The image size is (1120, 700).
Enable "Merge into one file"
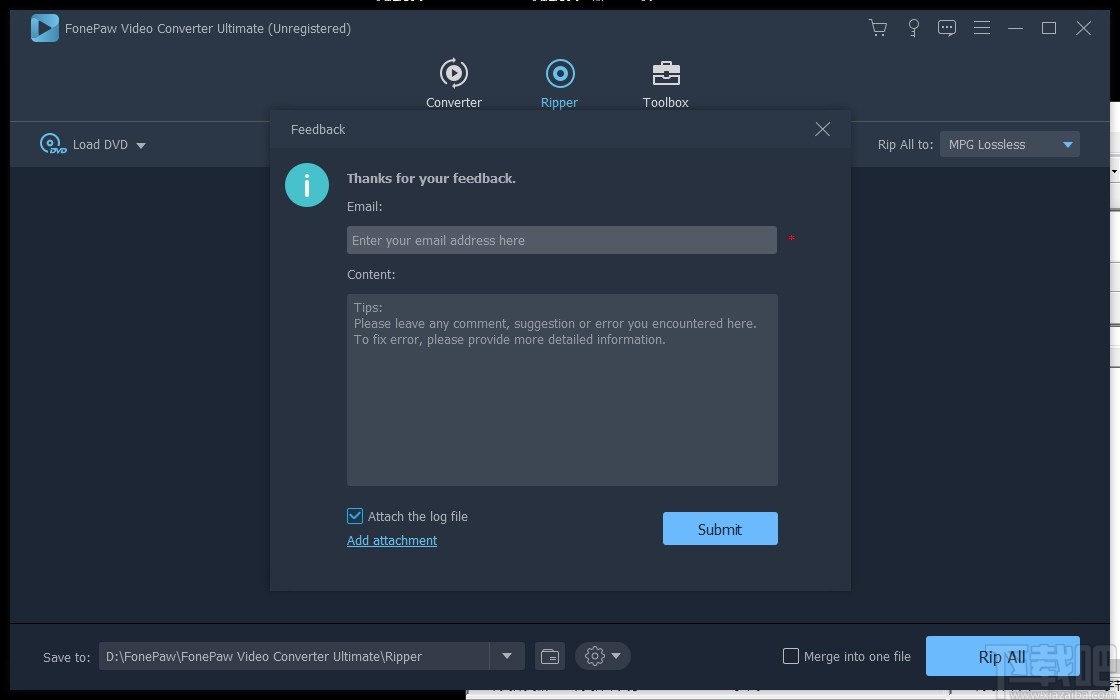pos(791,656)
